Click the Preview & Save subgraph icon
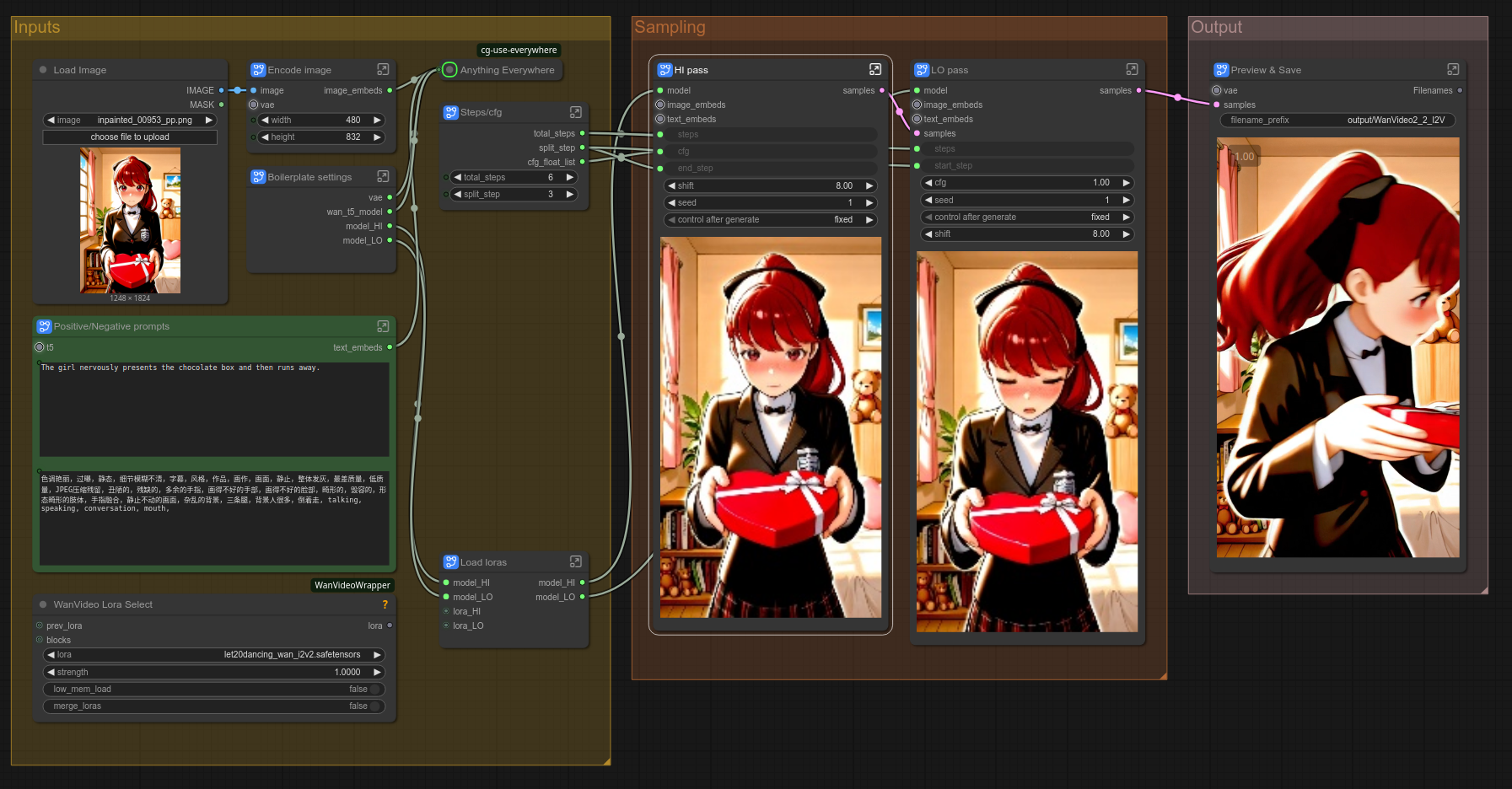 coord(1221,70)
